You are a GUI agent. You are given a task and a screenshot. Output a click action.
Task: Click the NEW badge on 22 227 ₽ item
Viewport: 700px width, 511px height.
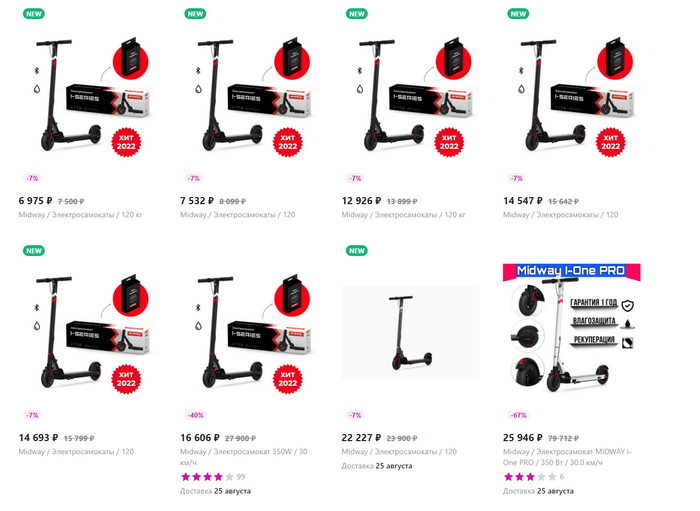(x=357, y=251)
